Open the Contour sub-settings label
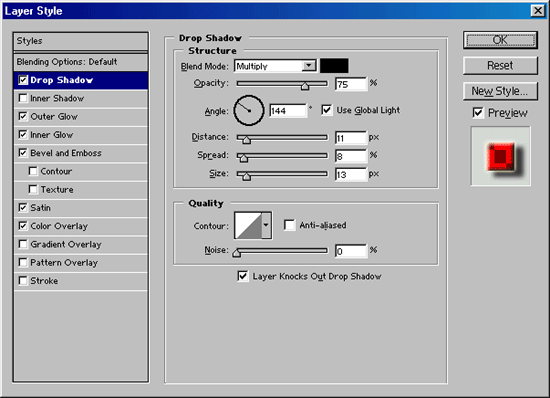 (x=56, y=171)
